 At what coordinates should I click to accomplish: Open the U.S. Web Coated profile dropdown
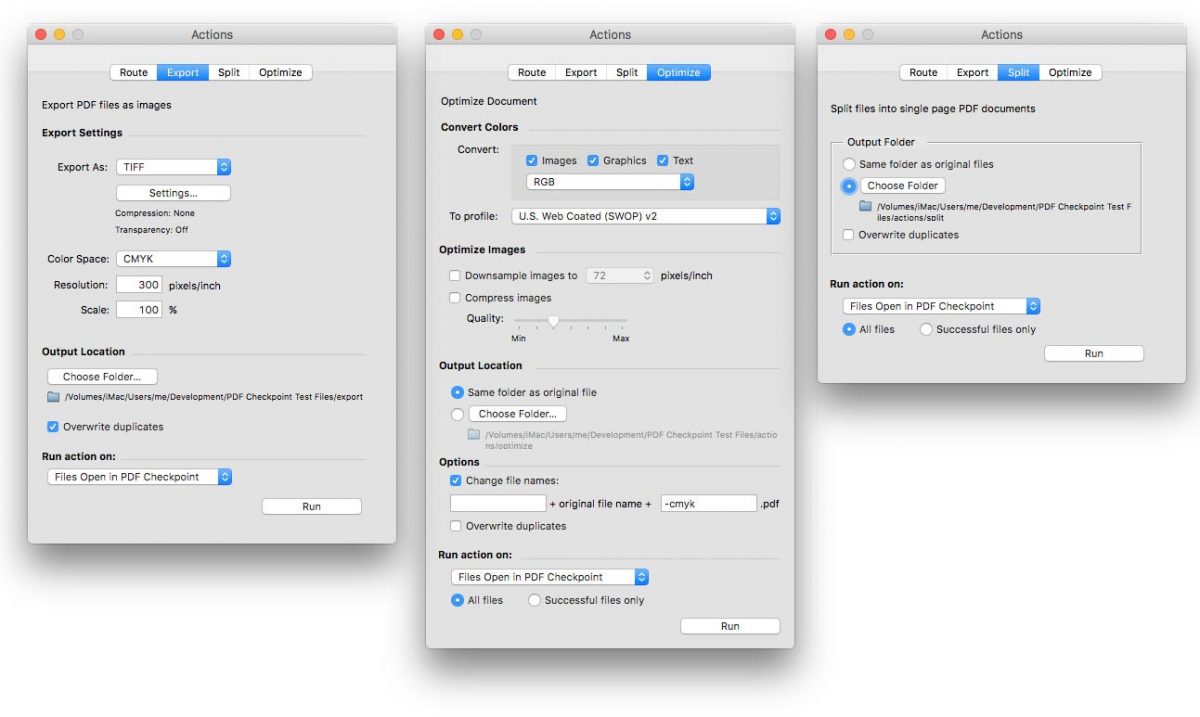coord(646,216)
